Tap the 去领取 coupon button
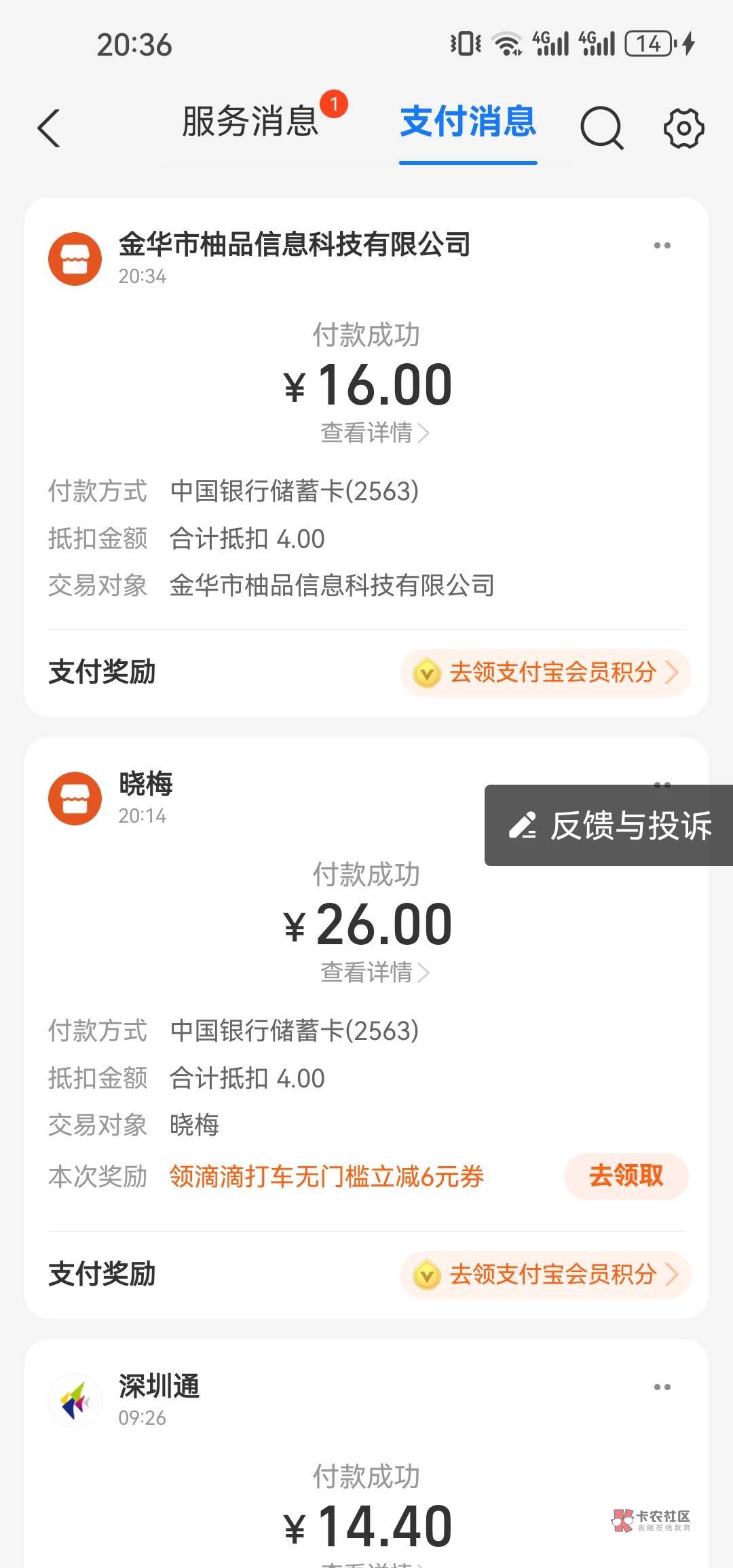 tap(626, 1176)
